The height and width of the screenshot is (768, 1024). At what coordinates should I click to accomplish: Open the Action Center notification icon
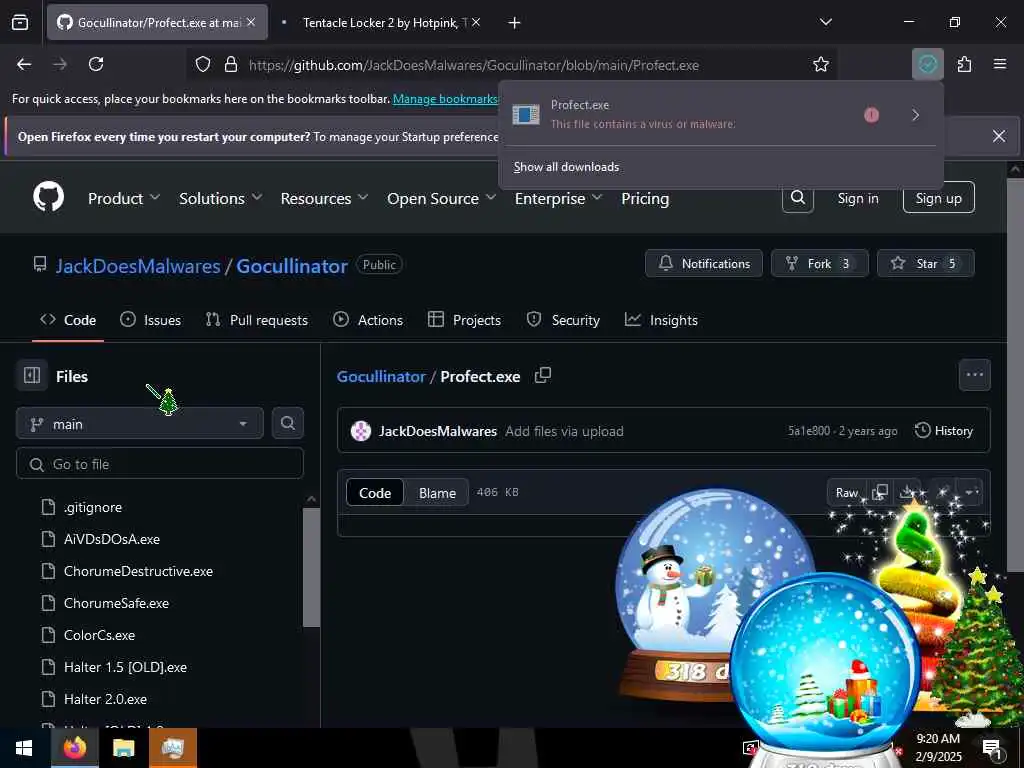[992, 748]
